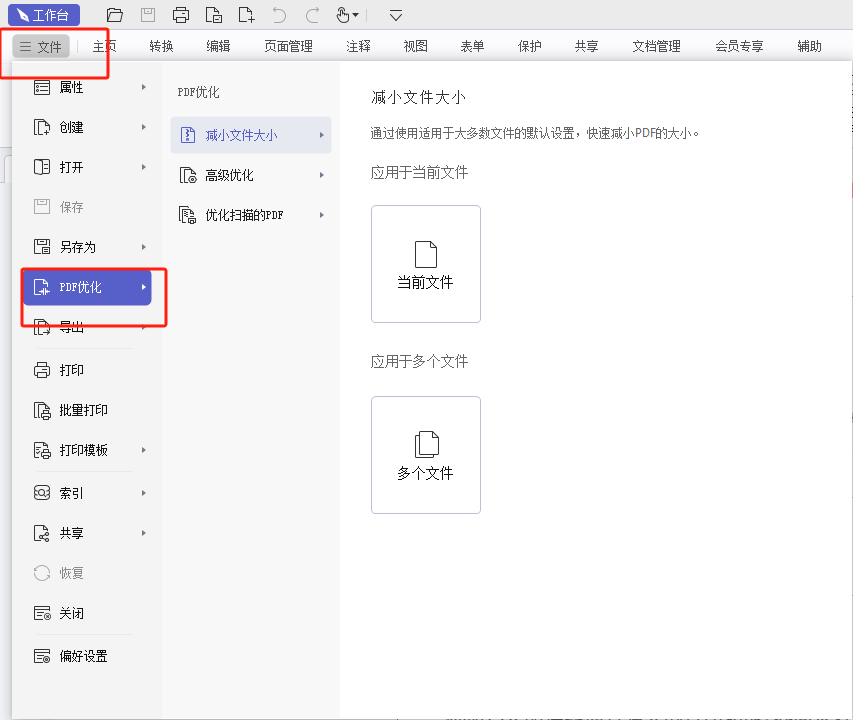Print the document via the printer toolbar icon
The image size is (853, 720).
click(181, 14)
